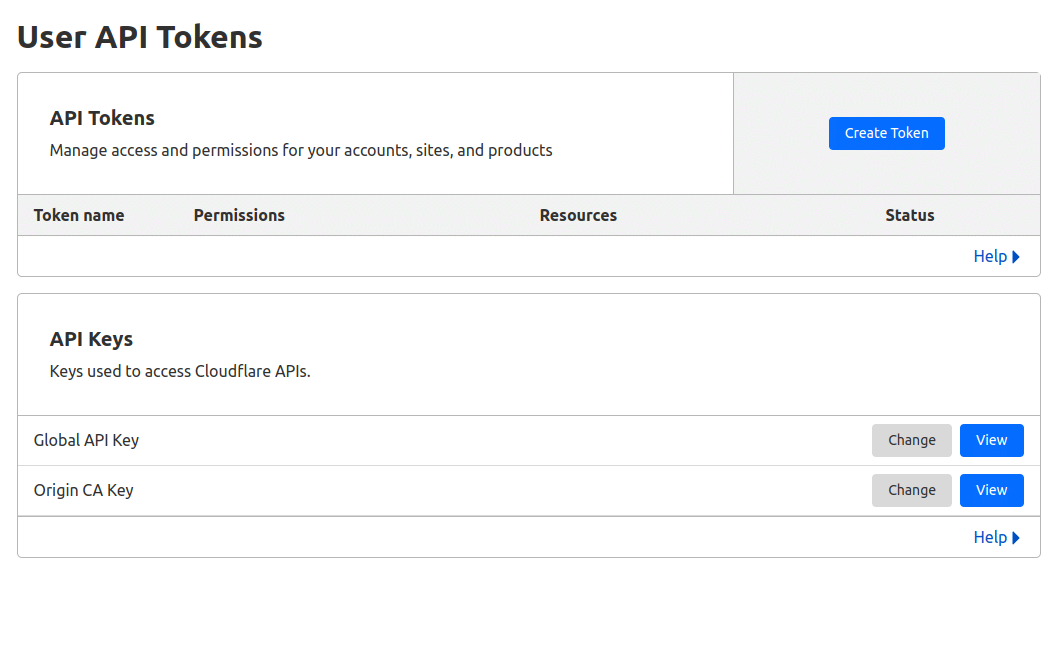
Task: Open Help for the API Keys section
Action: pos(989,537)
